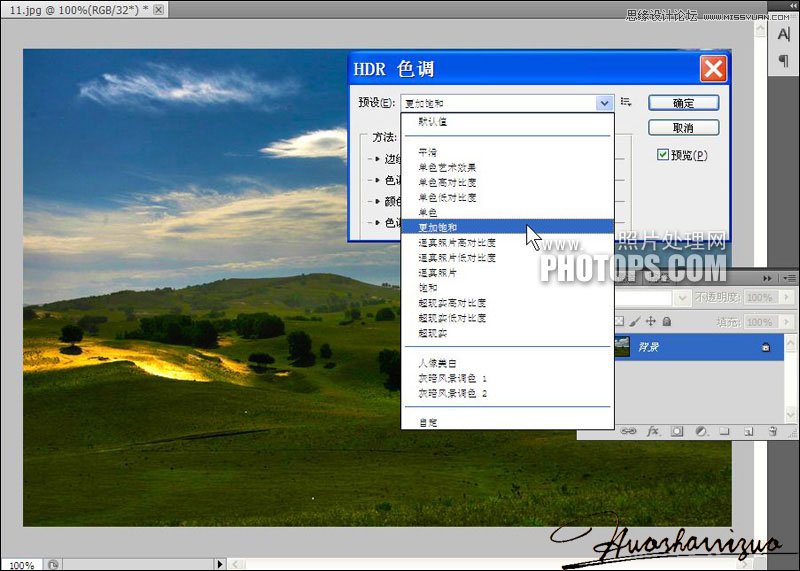
Task: Select 单色艺术效果 preset
Action: point(447,167)
